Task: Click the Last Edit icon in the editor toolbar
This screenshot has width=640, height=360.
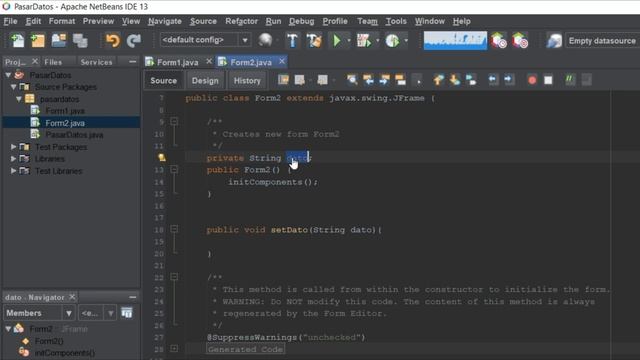Action: coord(283,80)
